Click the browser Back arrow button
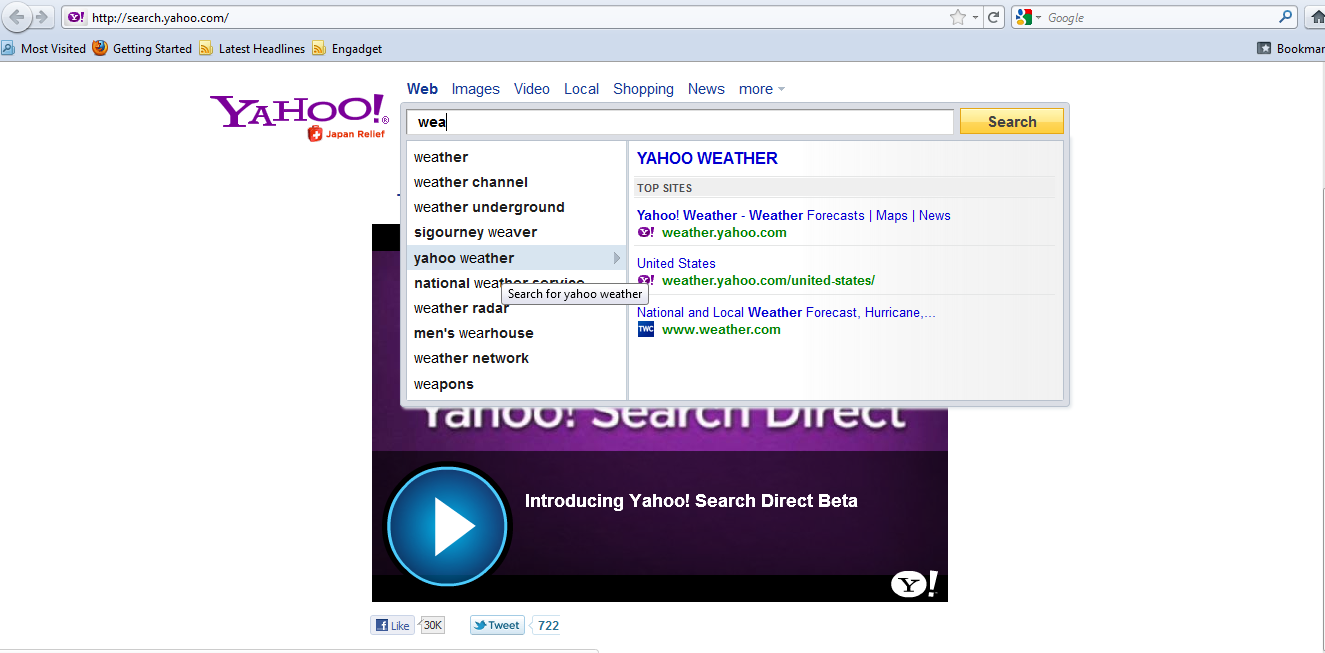The width and height of the screenshot is (1325, 653). [17, 17]
